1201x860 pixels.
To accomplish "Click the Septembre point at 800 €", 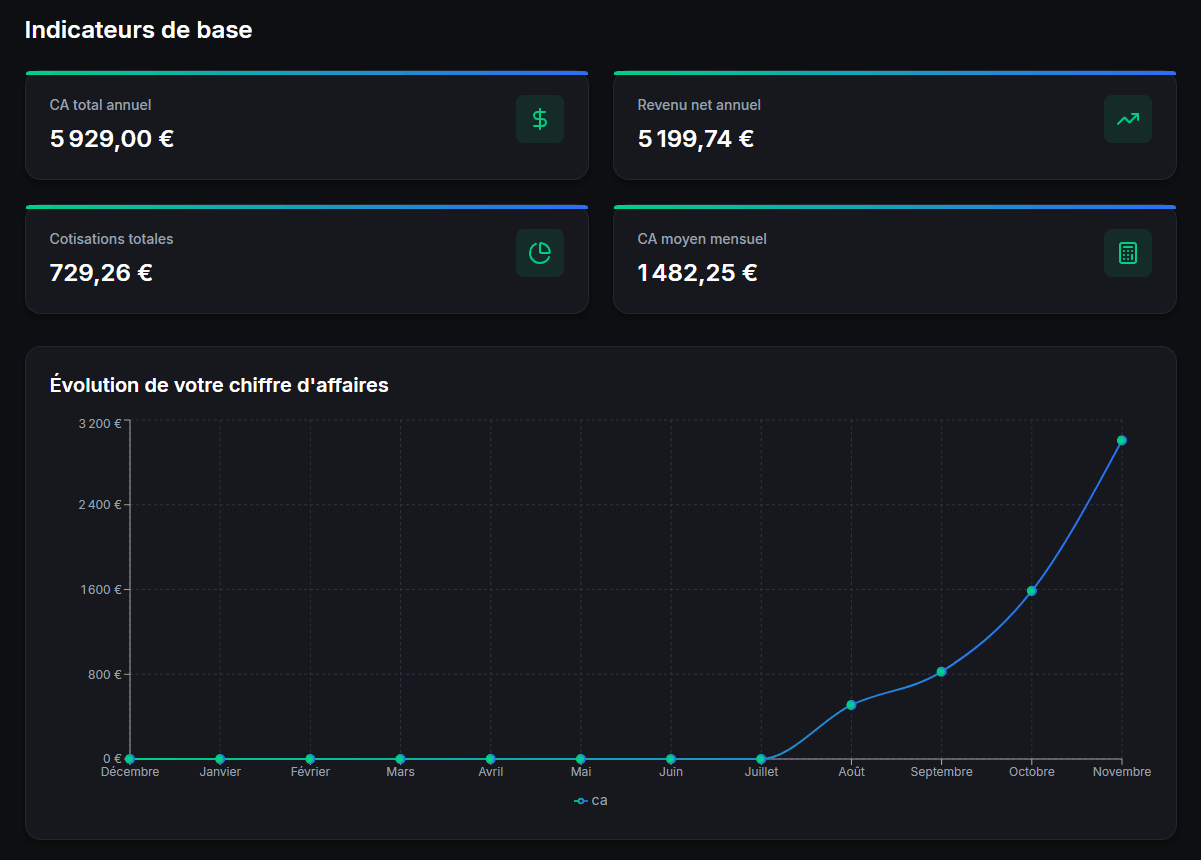I will (x=941, y=672).
